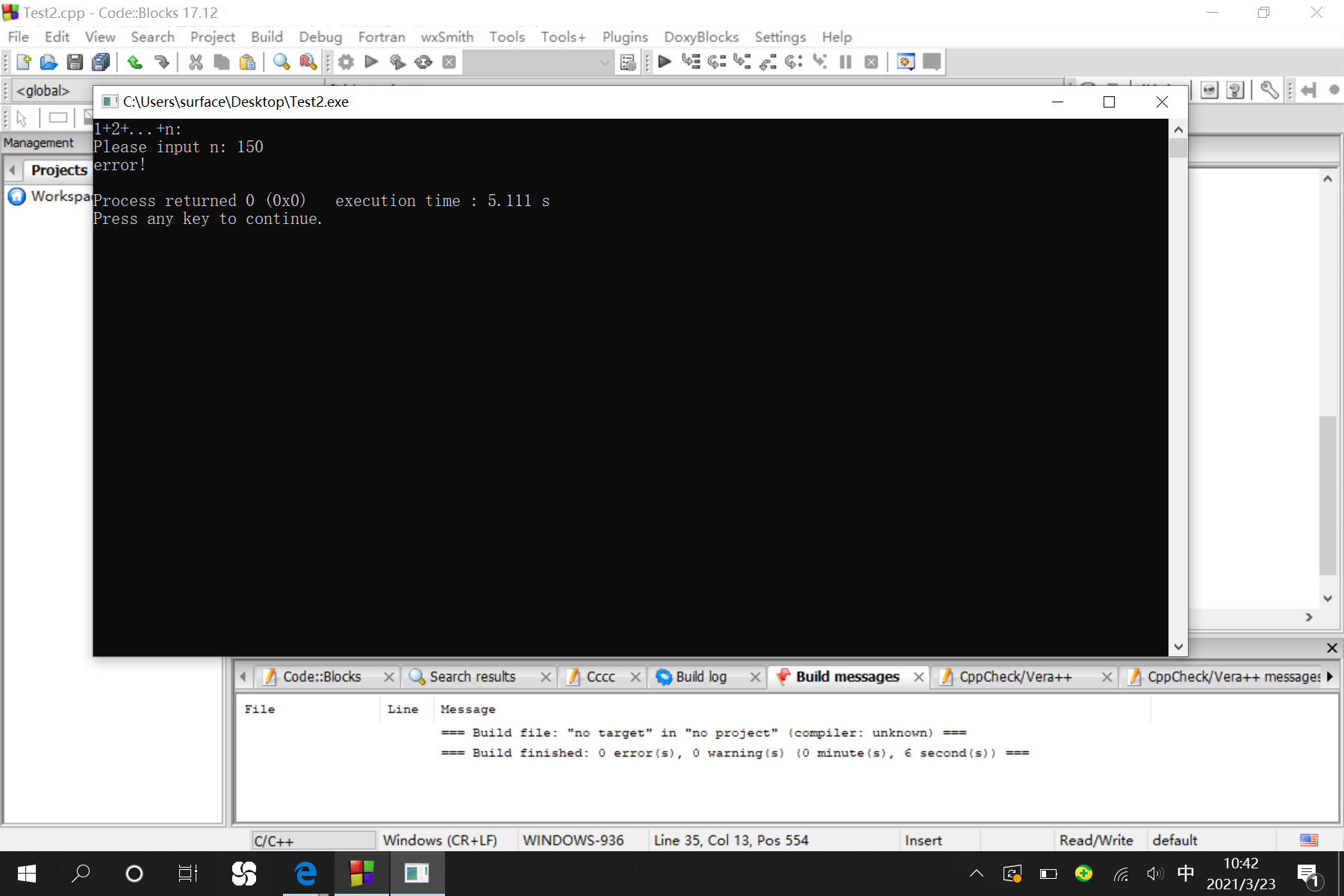This screenshot has width=1344, height=896.
Task: Click the Break debugger pause icon
Action: click(845, 61)
